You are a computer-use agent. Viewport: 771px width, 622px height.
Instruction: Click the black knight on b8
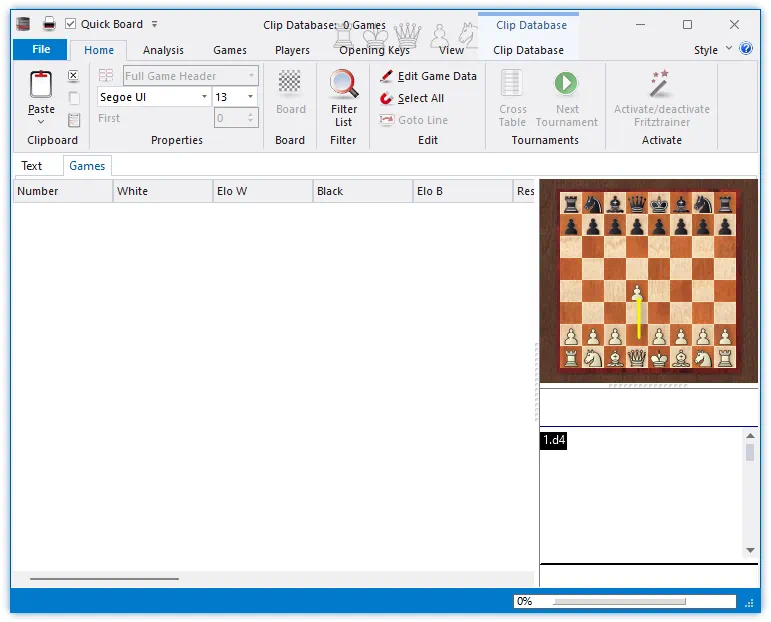point(593,204)
